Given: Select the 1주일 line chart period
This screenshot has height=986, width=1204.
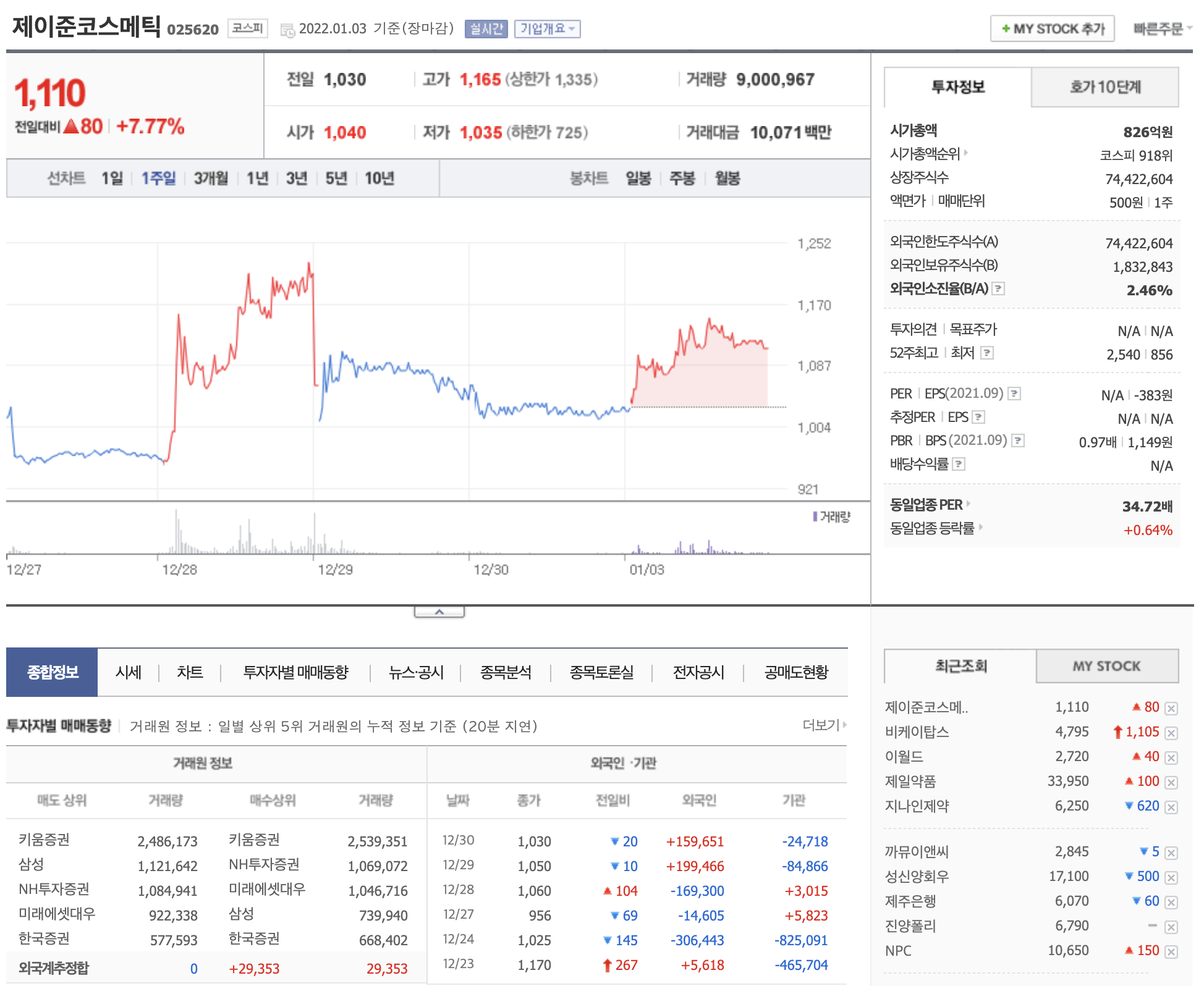Looking at the screenshot, I should pyautogui.click(x=158, y=179).
